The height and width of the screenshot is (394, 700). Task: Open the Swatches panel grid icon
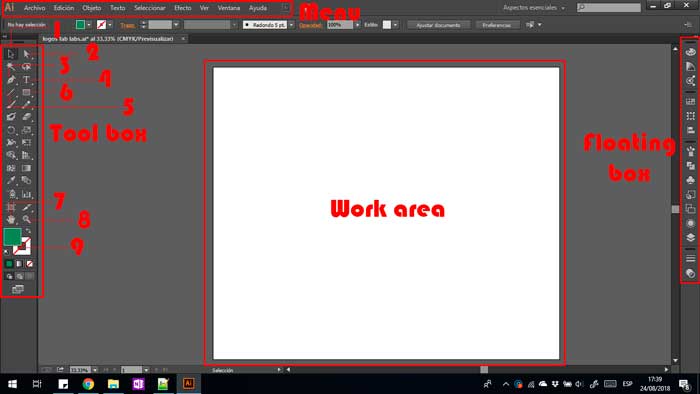691,102
